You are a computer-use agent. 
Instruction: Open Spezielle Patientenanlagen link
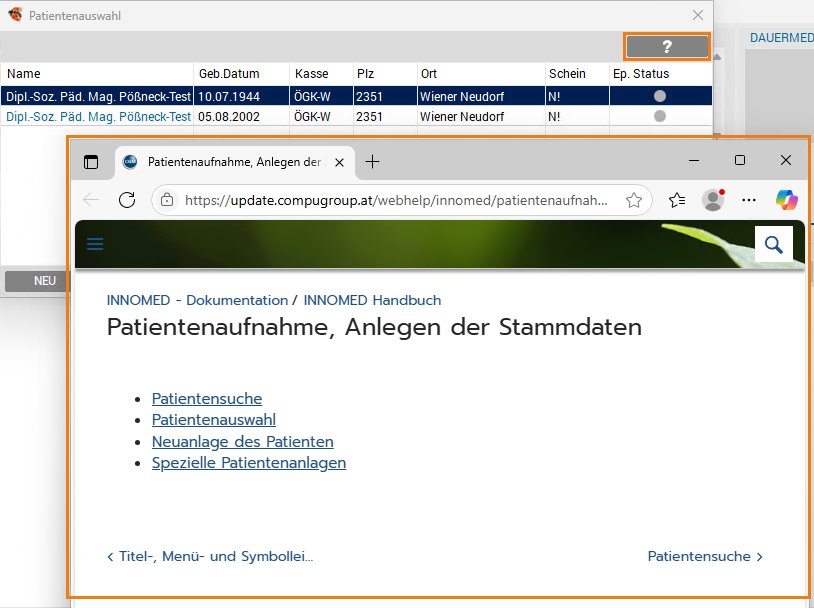pos(249,463)
